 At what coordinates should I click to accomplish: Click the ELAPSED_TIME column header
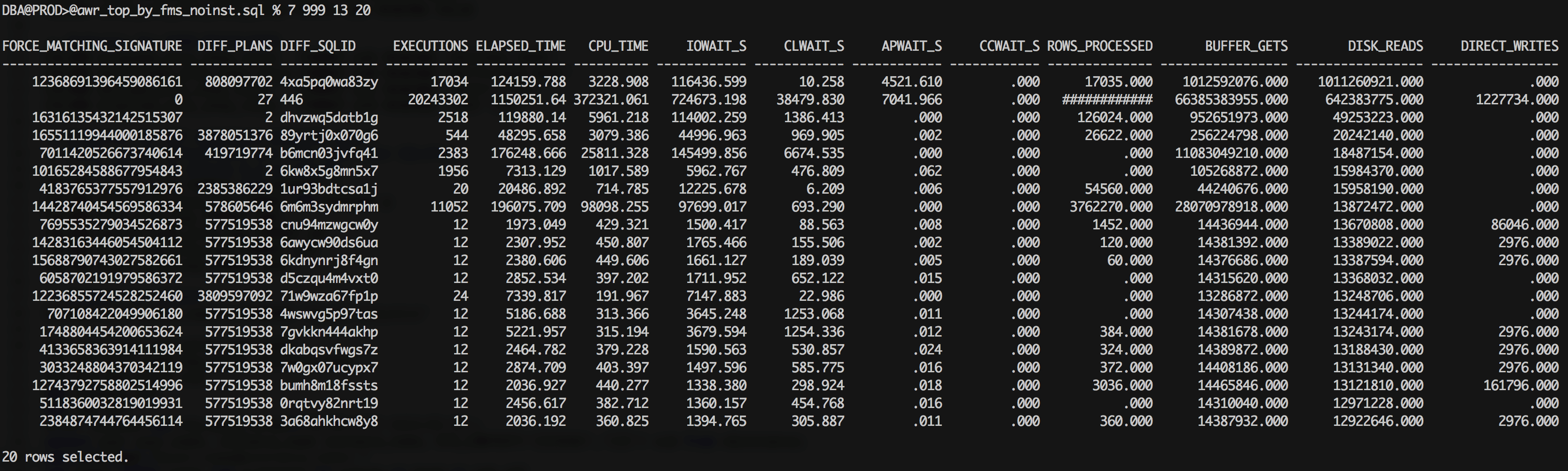pos(520,46)
